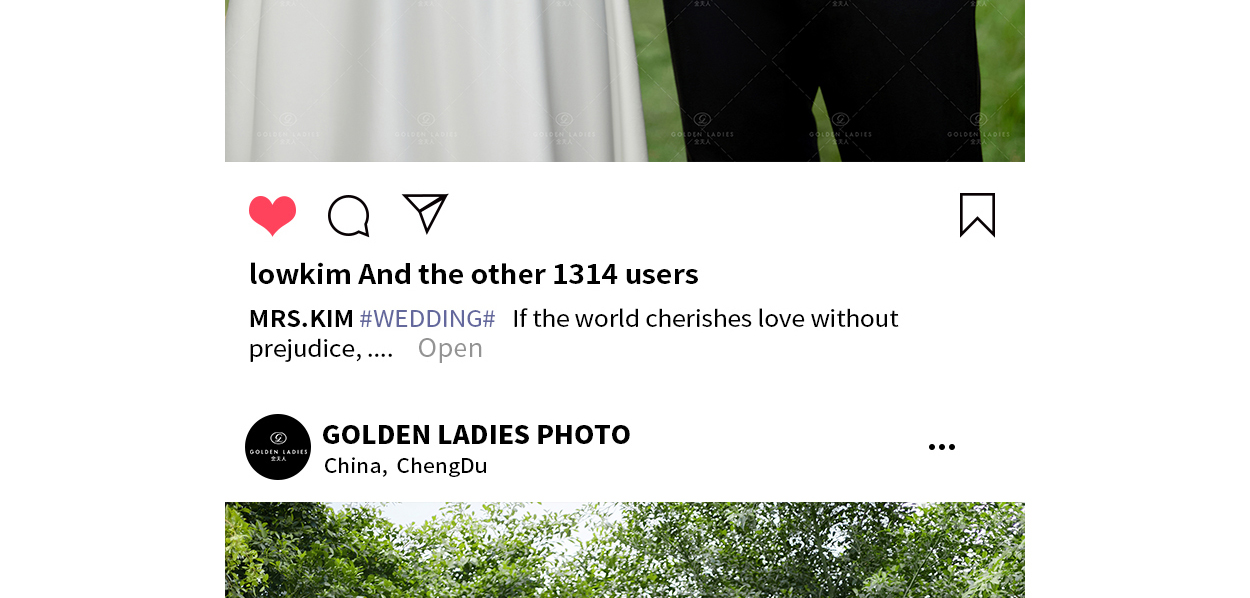Open the green trees photo below
Screen dimensions: 1250x598
625,550
